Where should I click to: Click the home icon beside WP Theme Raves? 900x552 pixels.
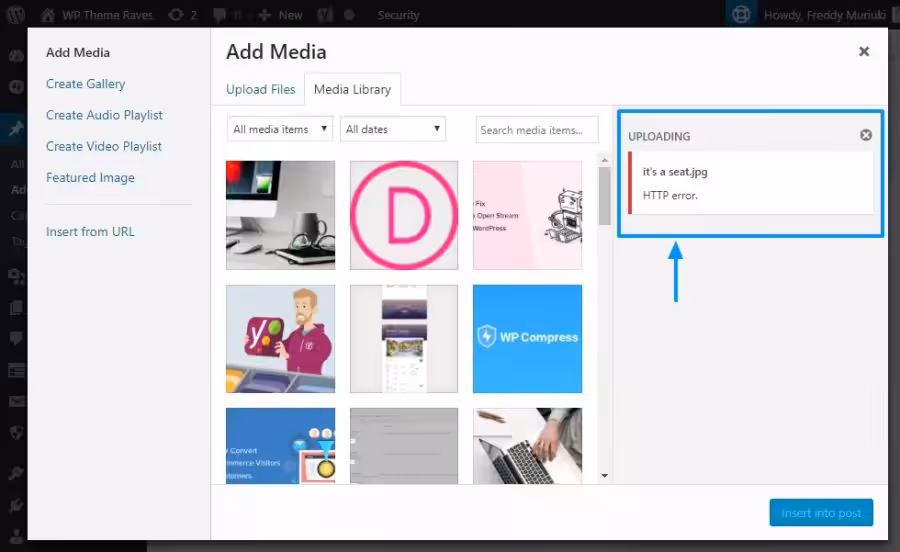(x=48, y=15)
